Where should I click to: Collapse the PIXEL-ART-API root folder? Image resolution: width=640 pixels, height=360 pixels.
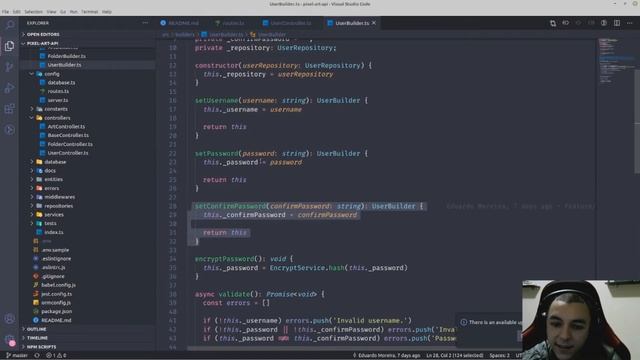click(x=42, y=43)
